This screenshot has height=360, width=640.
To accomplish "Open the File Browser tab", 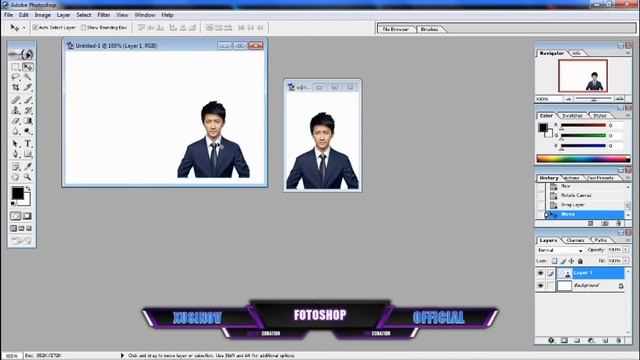I will (x=395, y=29).
